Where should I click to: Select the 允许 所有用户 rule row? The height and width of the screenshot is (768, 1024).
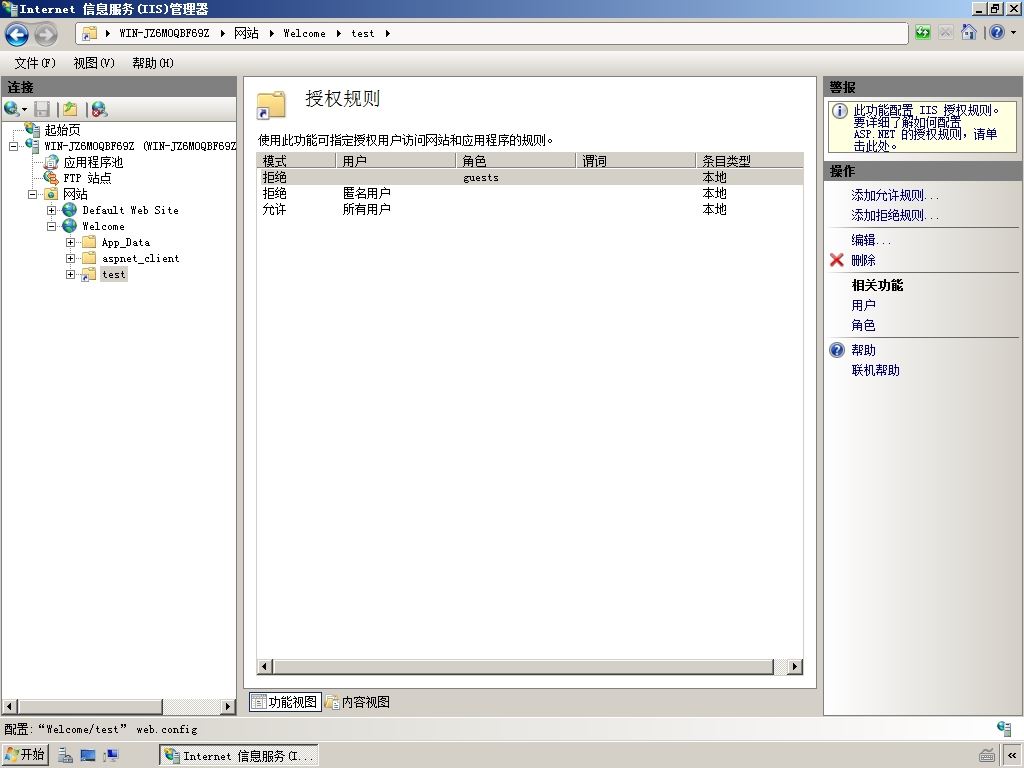point(530,209)
